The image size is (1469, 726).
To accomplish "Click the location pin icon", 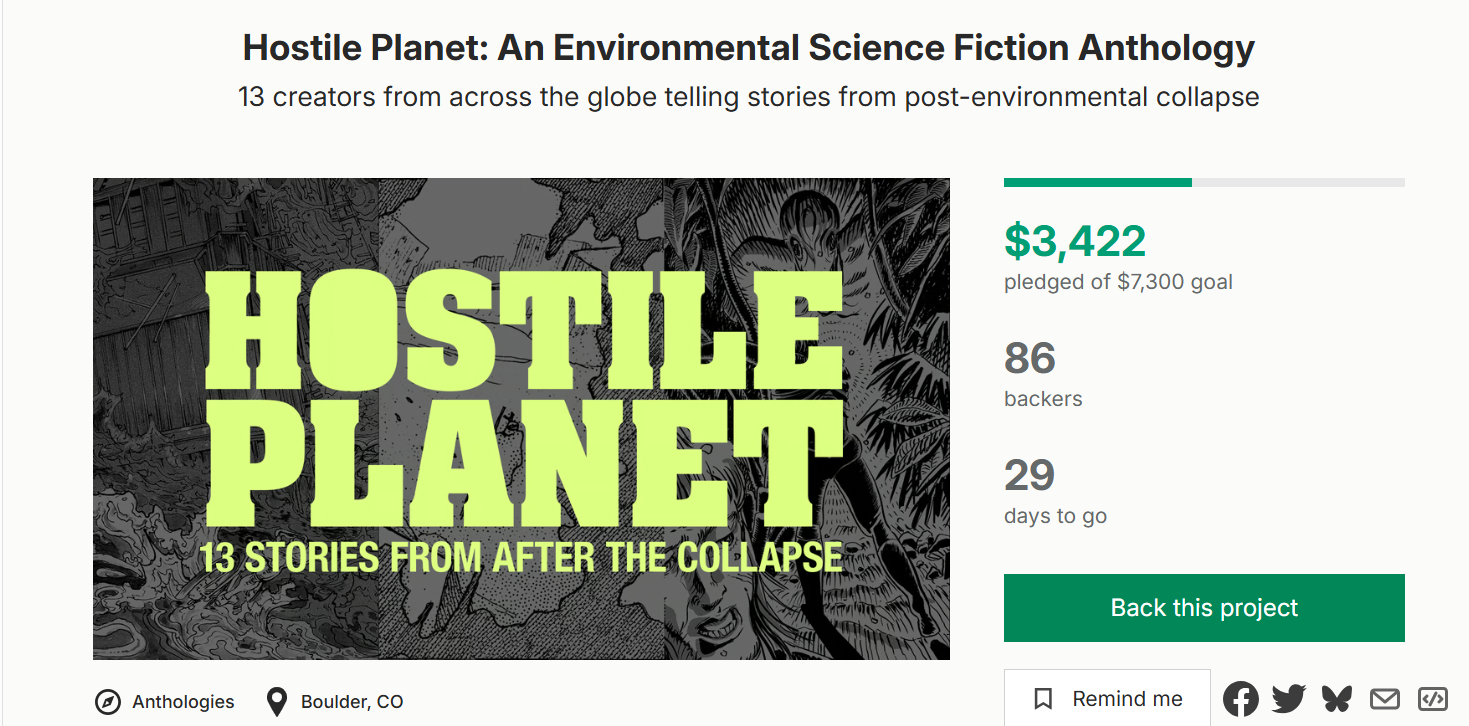I will [277, 702].
